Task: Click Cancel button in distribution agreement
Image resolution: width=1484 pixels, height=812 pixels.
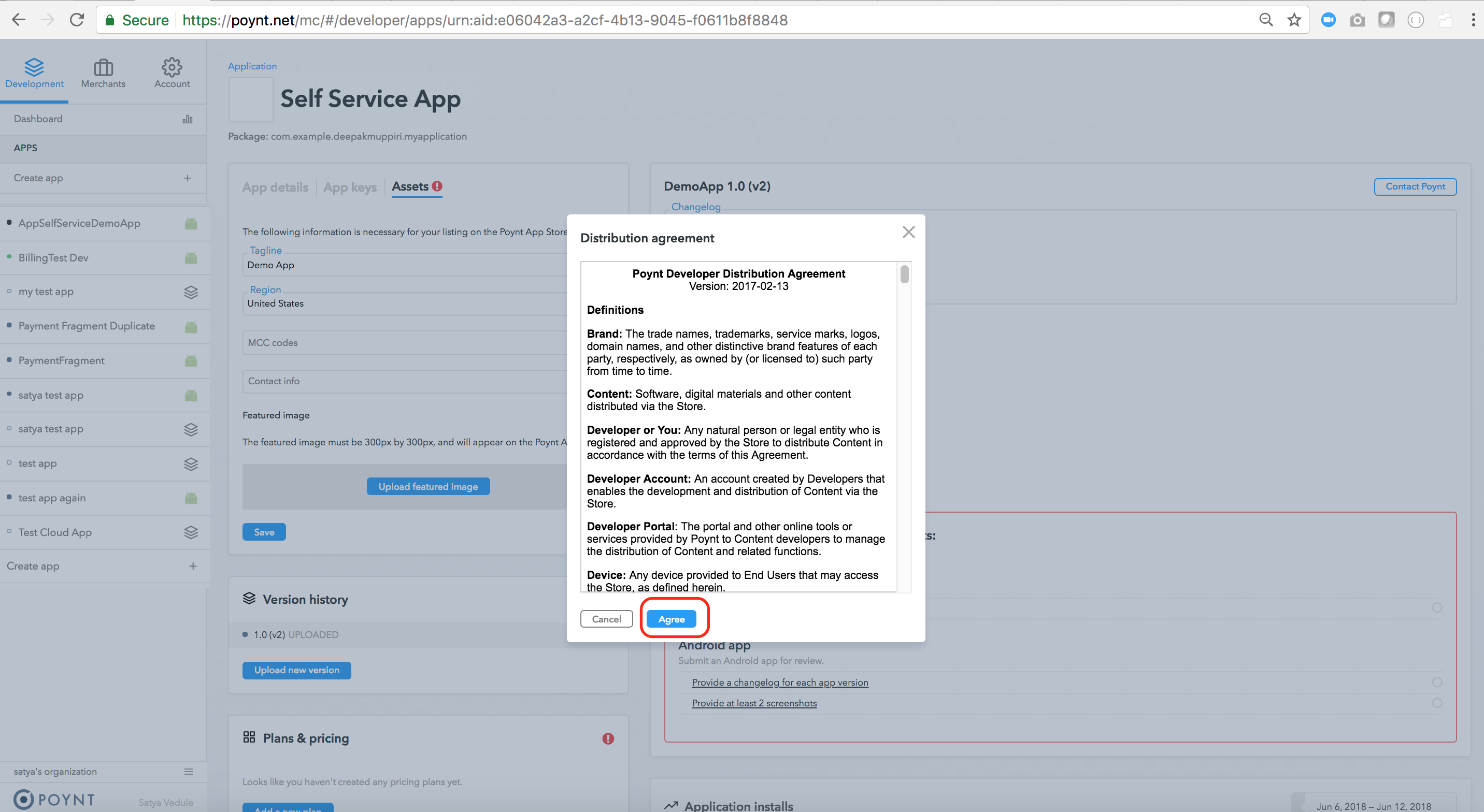Action: [606, 619]
